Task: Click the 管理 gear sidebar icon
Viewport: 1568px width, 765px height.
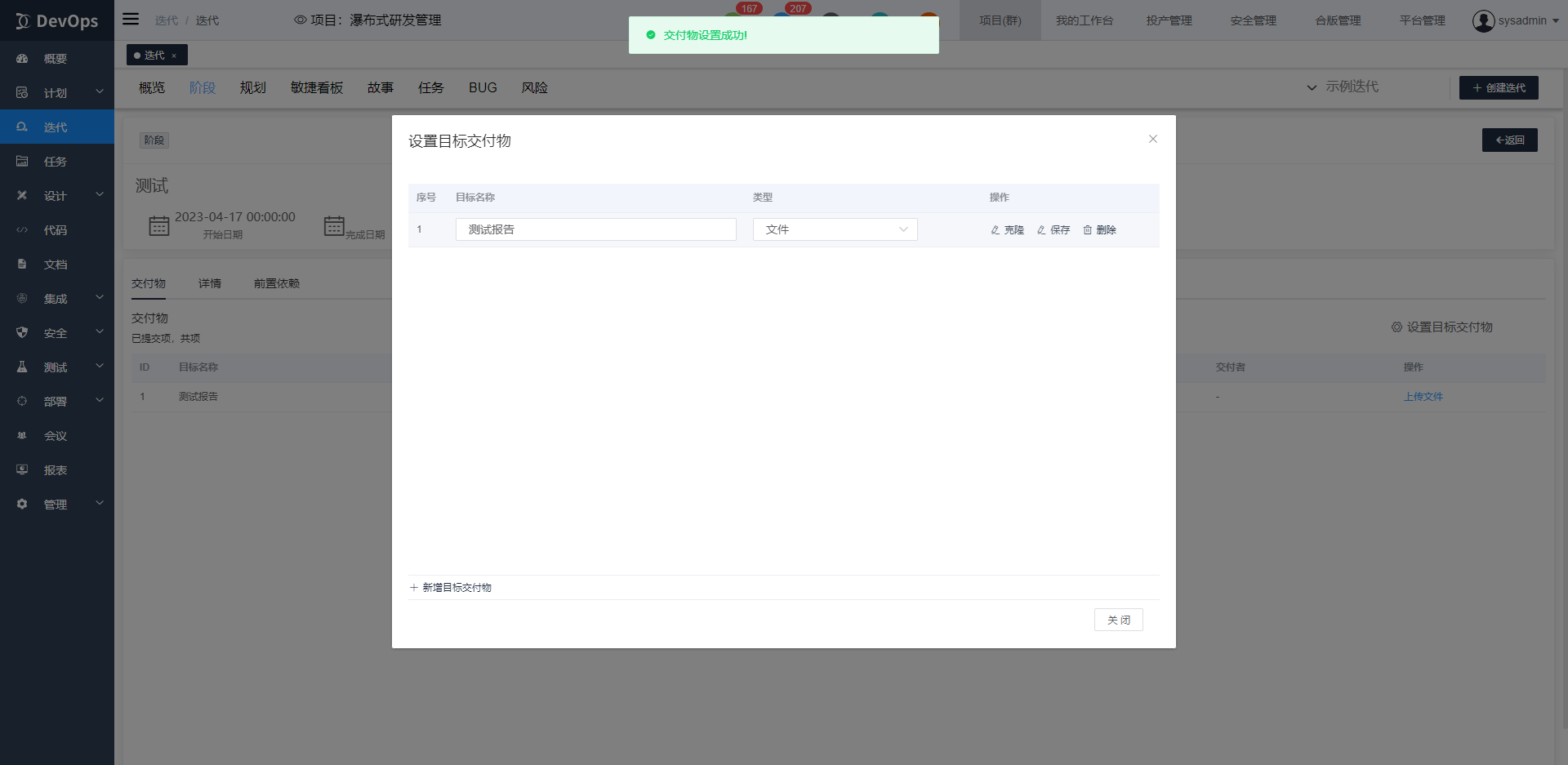Action: (x=22, y=505)
